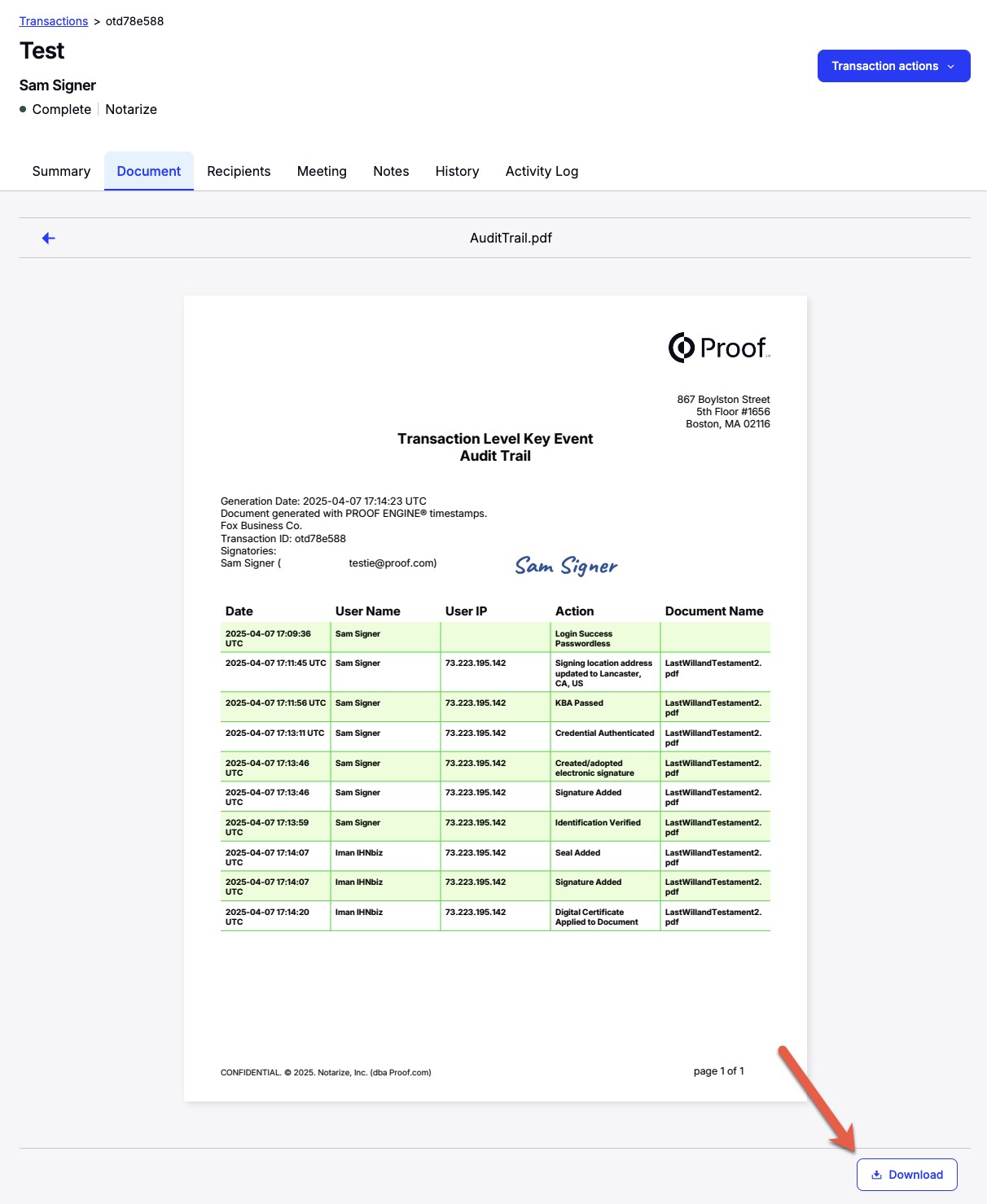View the Meeting tab
This screenshot has height=1204, width=987.
click(x=322, y=171)
